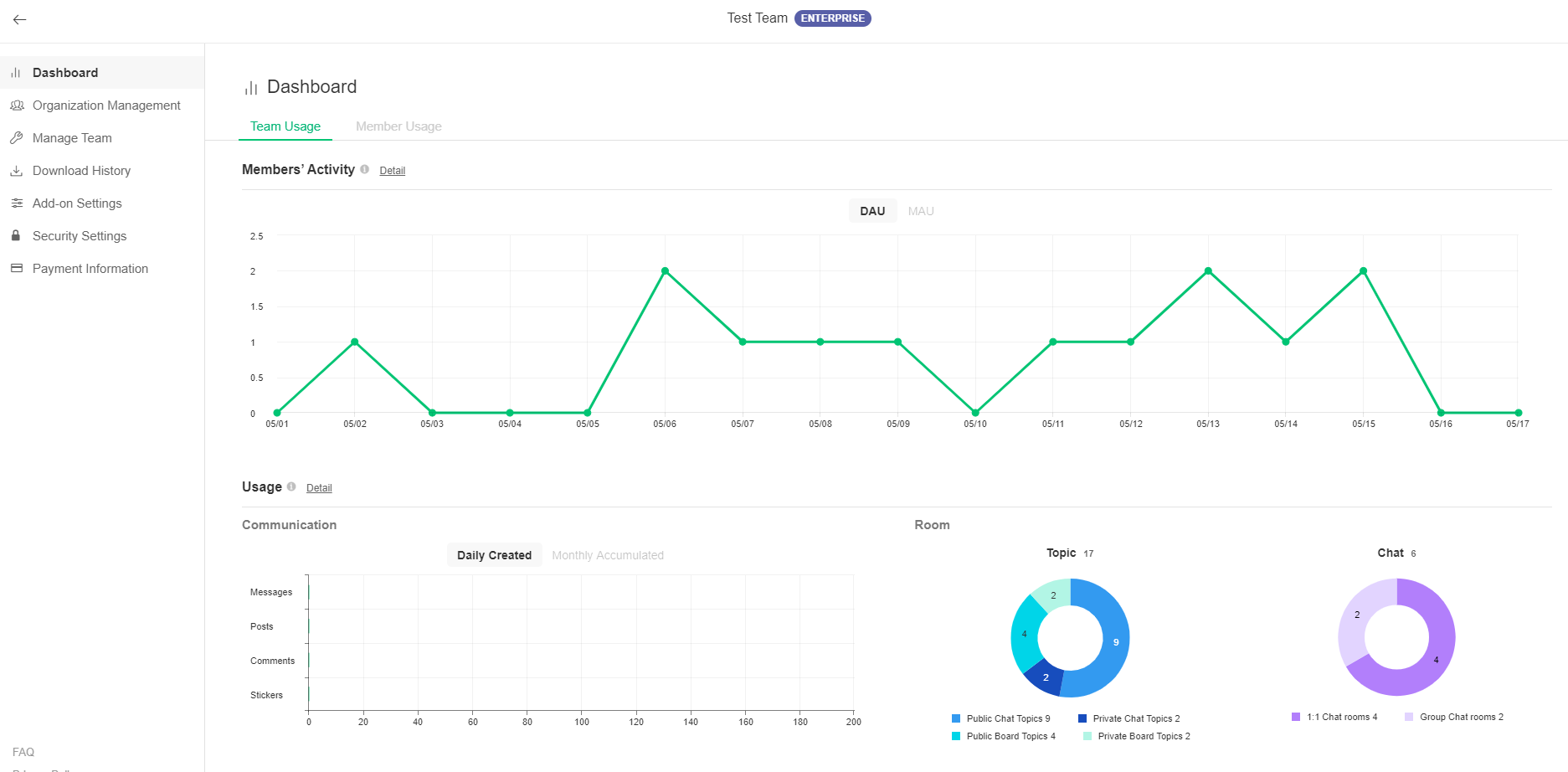Open the FAQ link
This screenshot has width=1568, height=772.
[23, 752]
